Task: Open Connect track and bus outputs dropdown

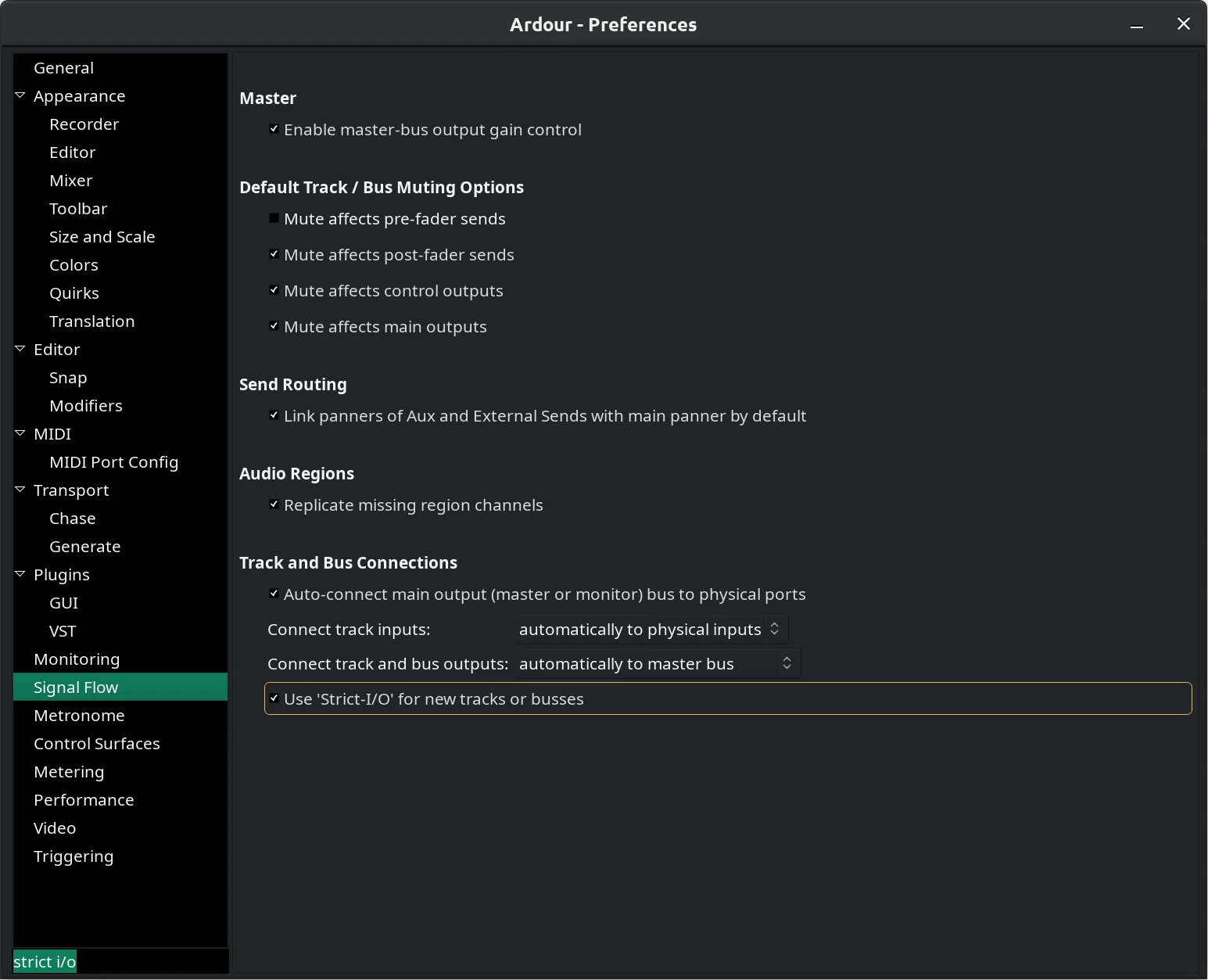Action: coord(658,664)
